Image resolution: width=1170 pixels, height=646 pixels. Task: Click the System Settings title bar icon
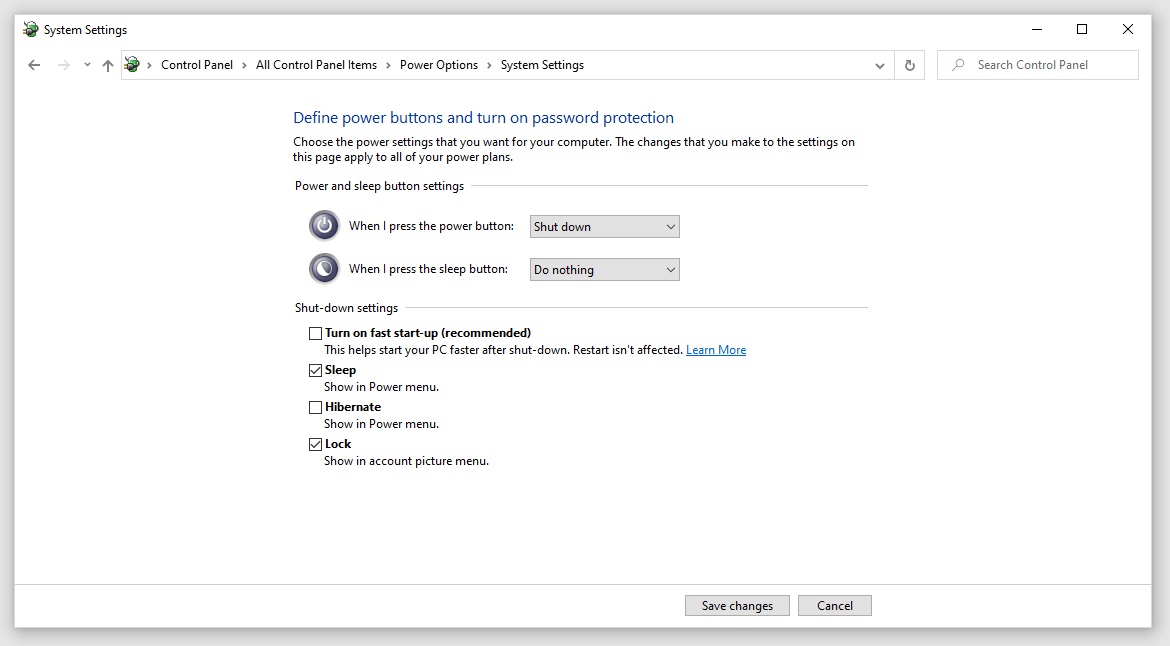(x=31, y=30)
